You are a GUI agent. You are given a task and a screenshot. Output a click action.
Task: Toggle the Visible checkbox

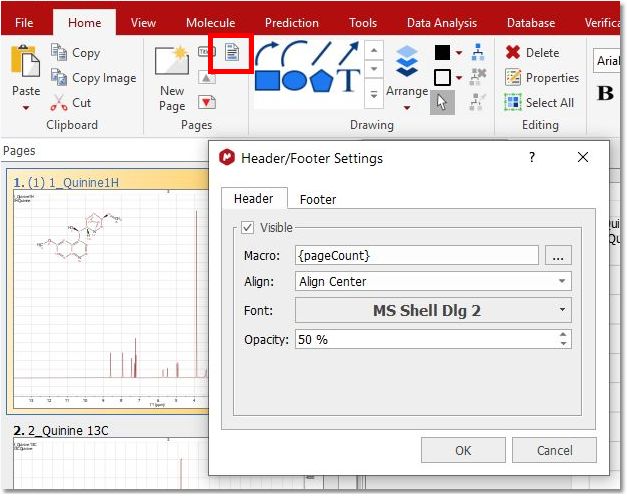[248, 228]
